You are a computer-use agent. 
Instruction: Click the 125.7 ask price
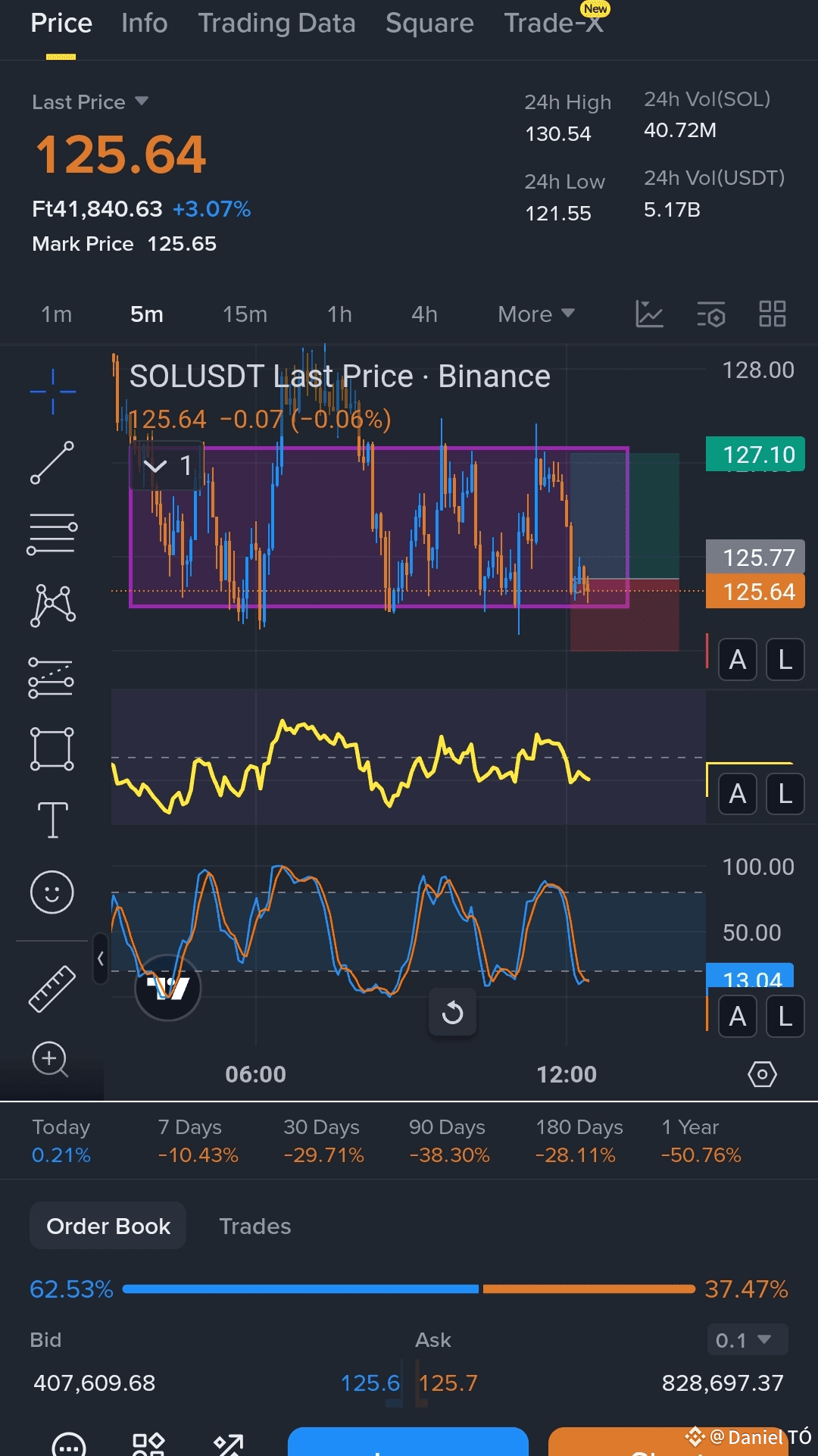point(448,1383)
